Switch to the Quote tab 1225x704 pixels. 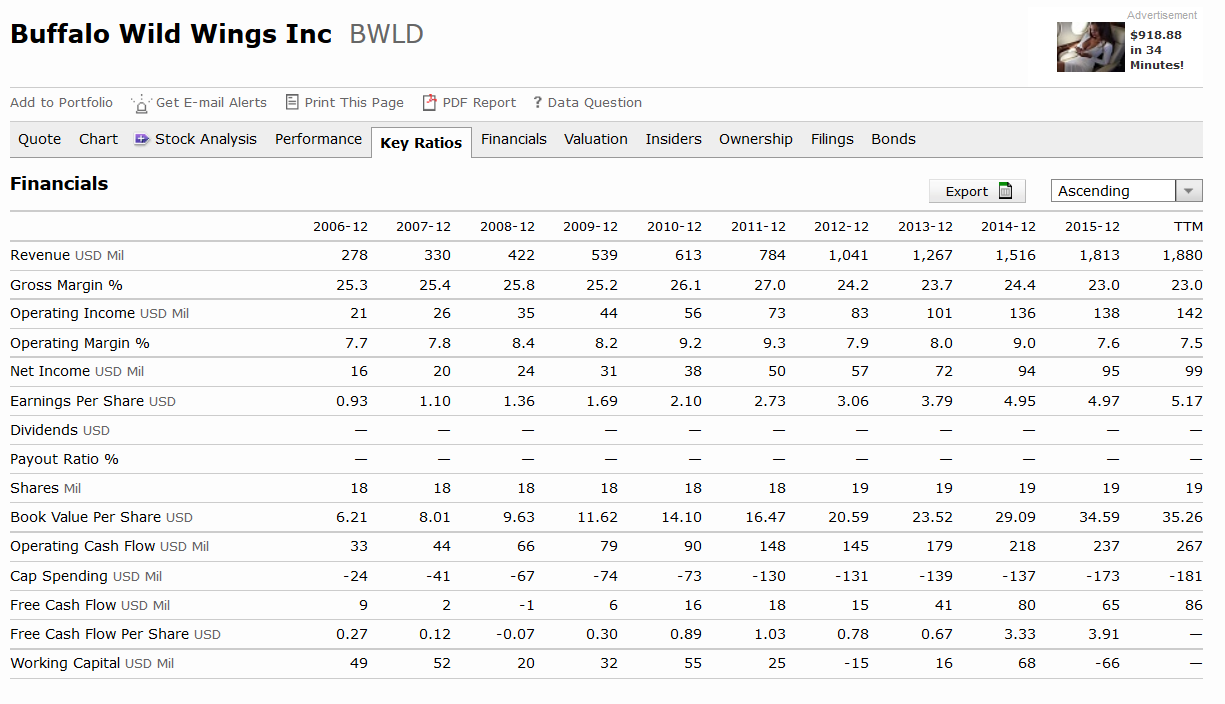[x=40, y=139]
